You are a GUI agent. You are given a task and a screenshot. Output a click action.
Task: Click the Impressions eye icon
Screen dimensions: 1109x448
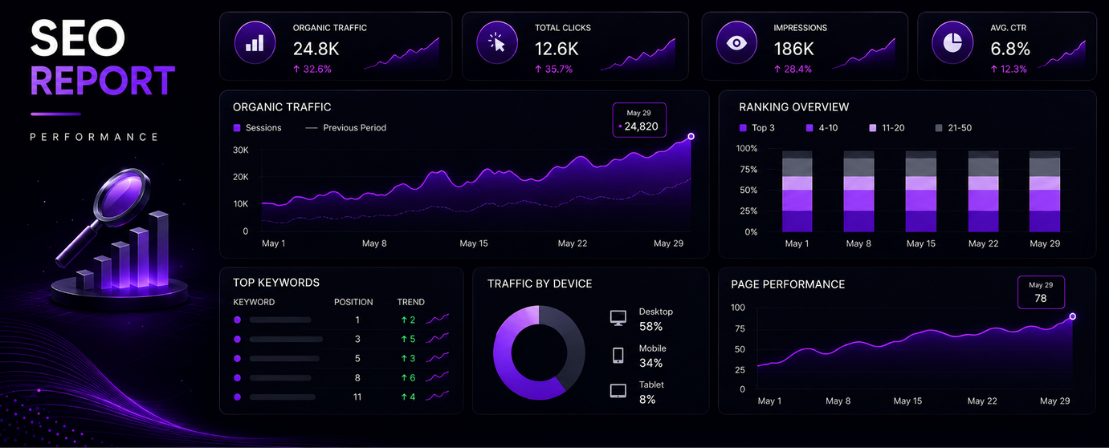coord(736,43)
